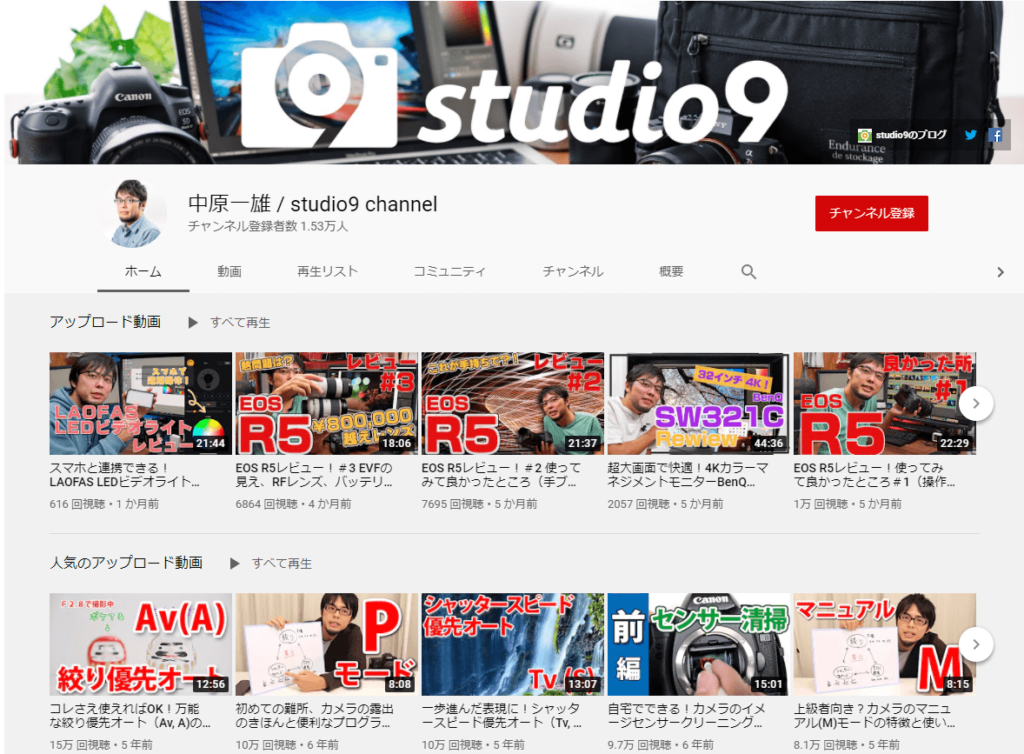
Task: Click the title 超大画面で快適！4Kカラーマネジメントモニター
Action: pos(688,475)
